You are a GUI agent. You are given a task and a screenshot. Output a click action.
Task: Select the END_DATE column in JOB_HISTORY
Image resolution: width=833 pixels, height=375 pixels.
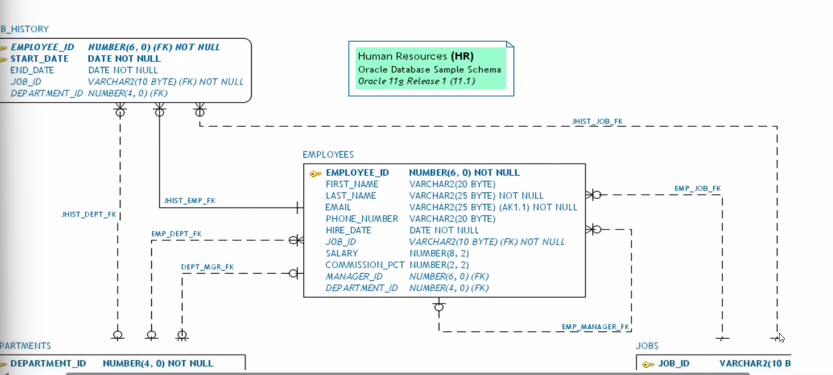coord(32,70)
